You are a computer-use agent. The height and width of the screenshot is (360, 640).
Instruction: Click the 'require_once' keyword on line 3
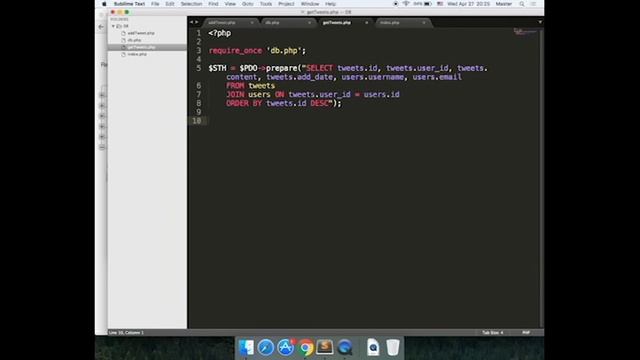[235, 51]
